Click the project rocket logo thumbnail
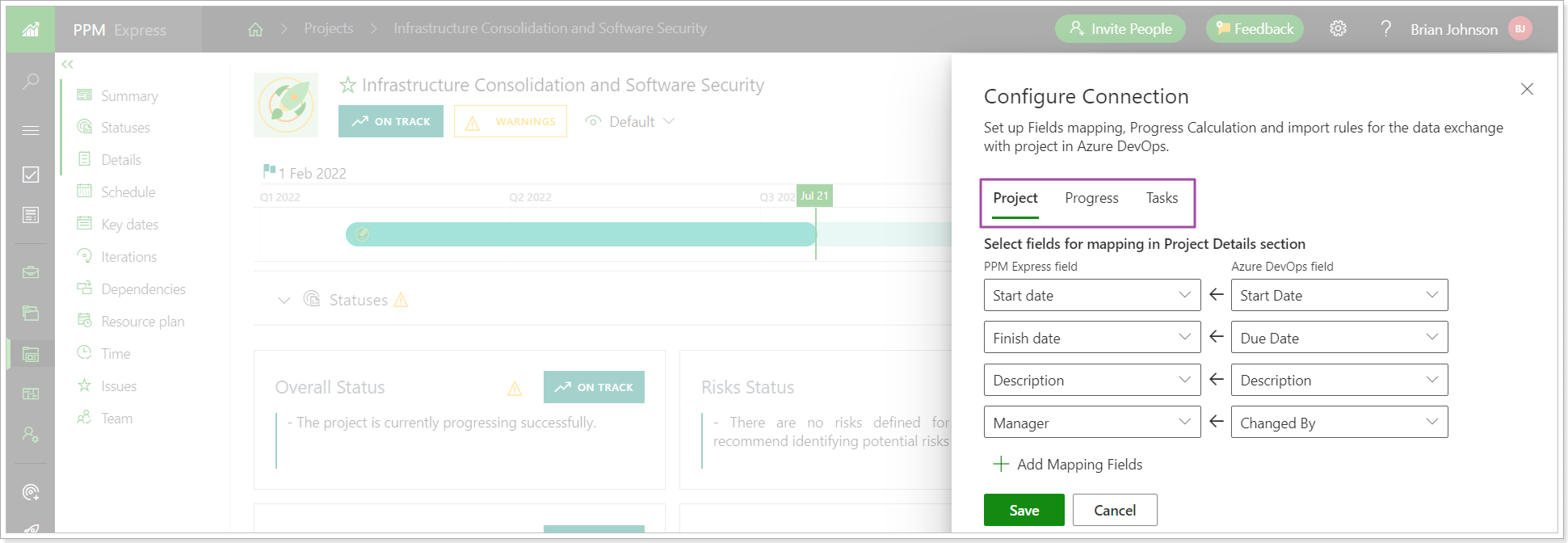The image size is (1568, 543). point(286,105)
